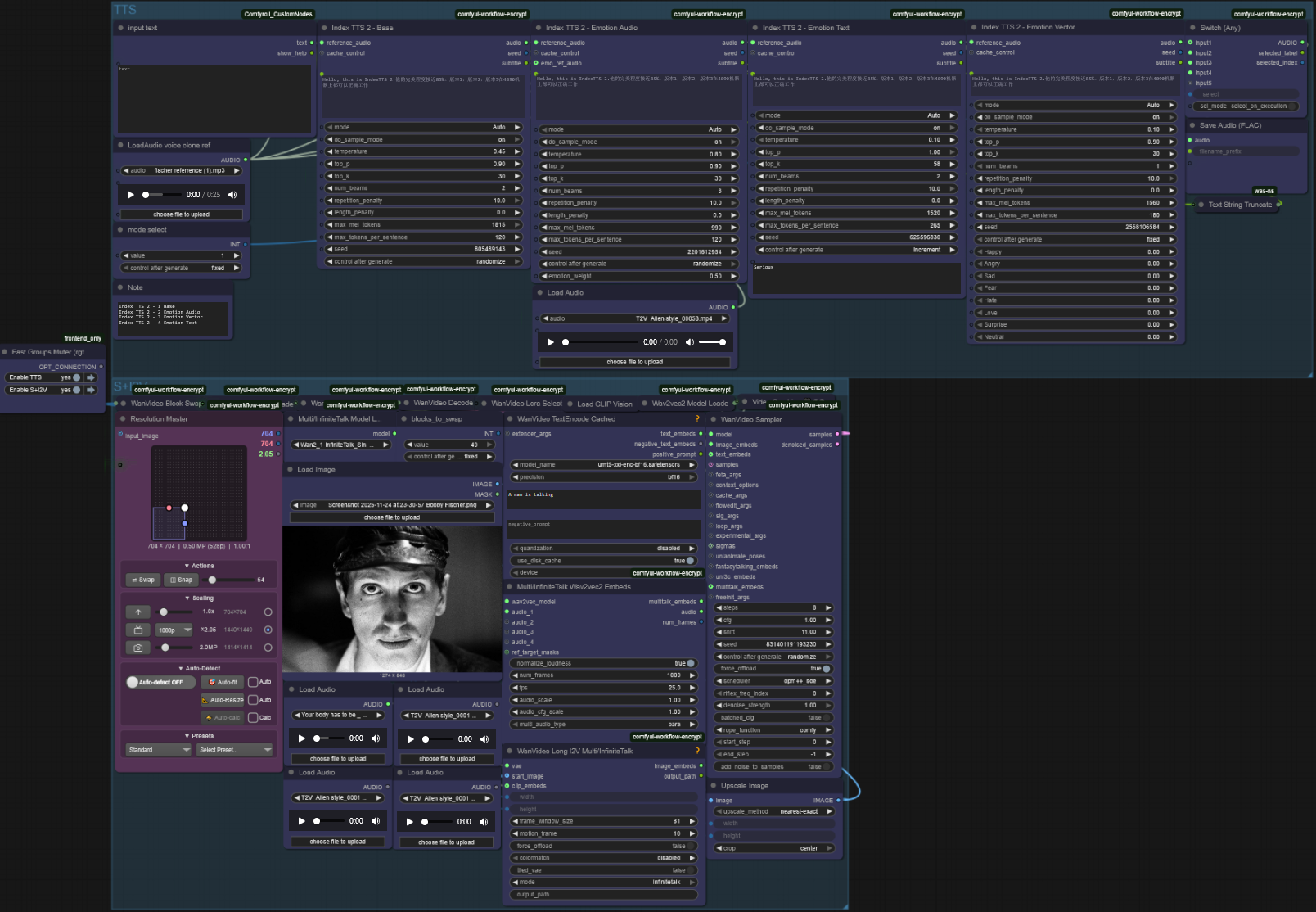
Task: Toggle use_disk_cache in WanVideo TextEncode Cached
Action: (x=604, y=561)
